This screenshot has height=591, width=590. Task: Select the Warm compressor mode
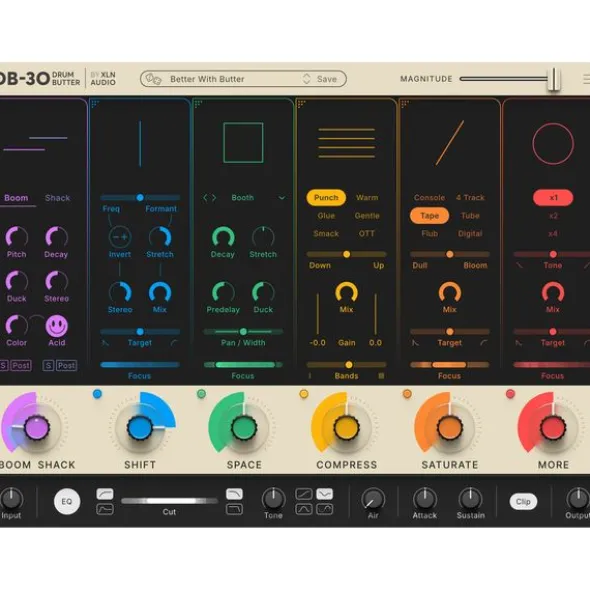tap(367, 198)
